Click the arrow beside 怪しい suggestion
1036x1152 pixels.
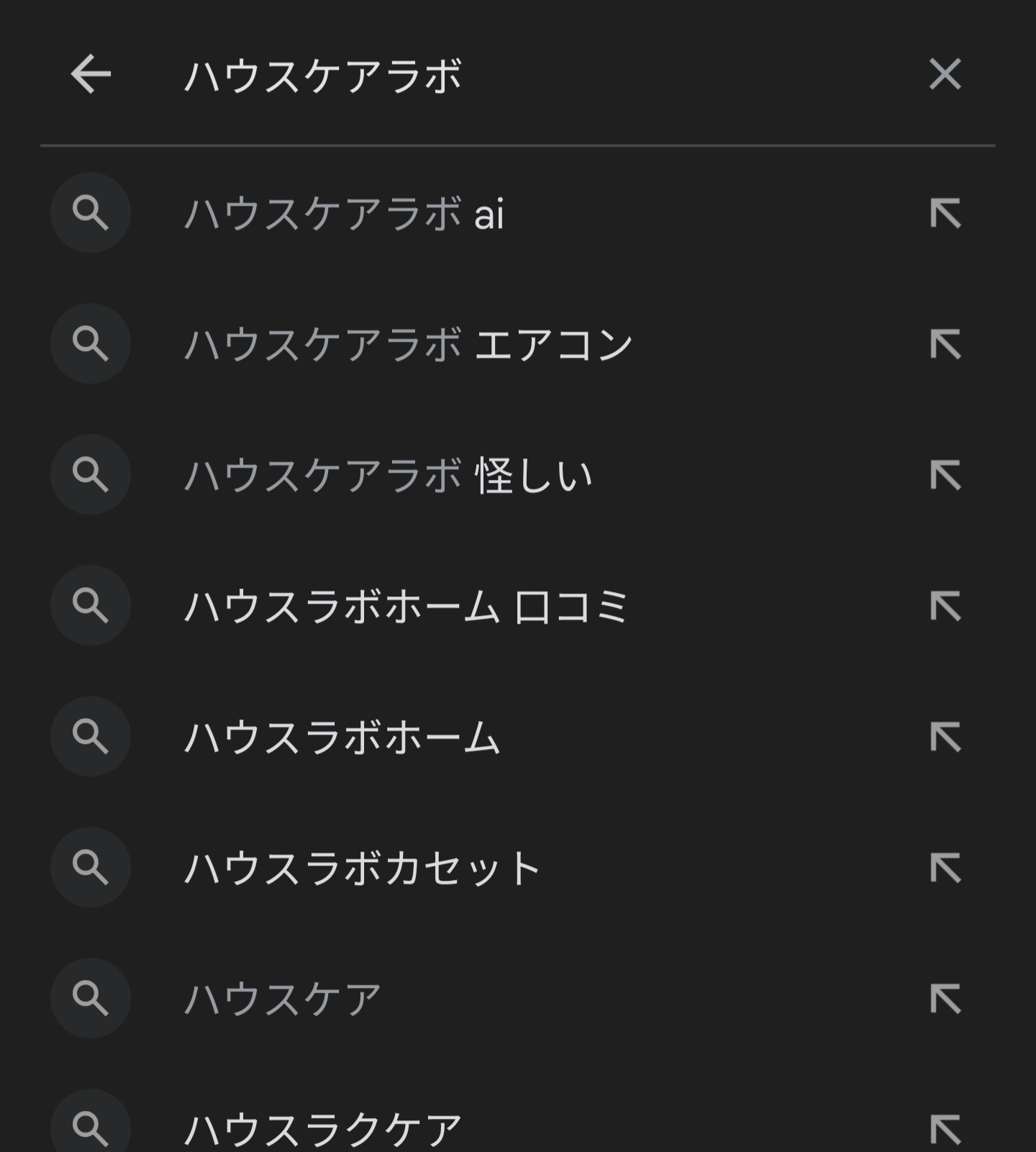945,476
